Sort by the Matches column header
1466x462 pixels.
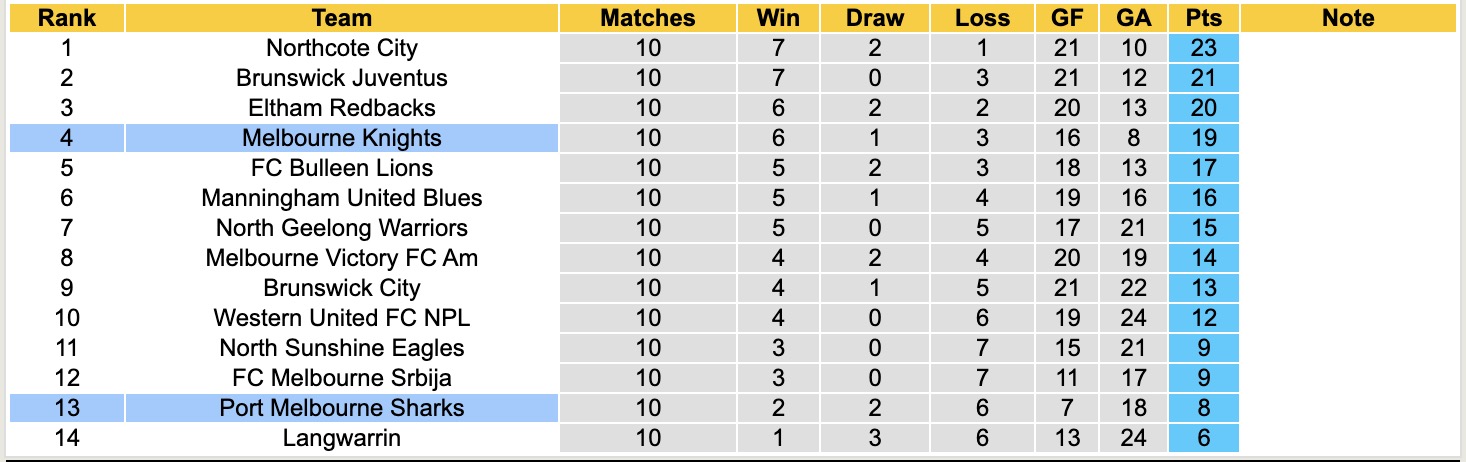[x=647, y=18]
